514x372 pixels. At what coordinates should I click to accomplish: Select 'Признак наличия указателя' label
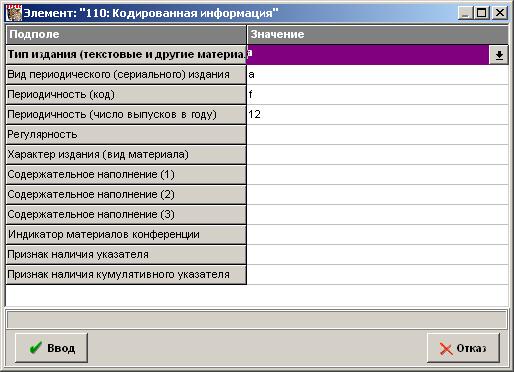pos(126,255)
